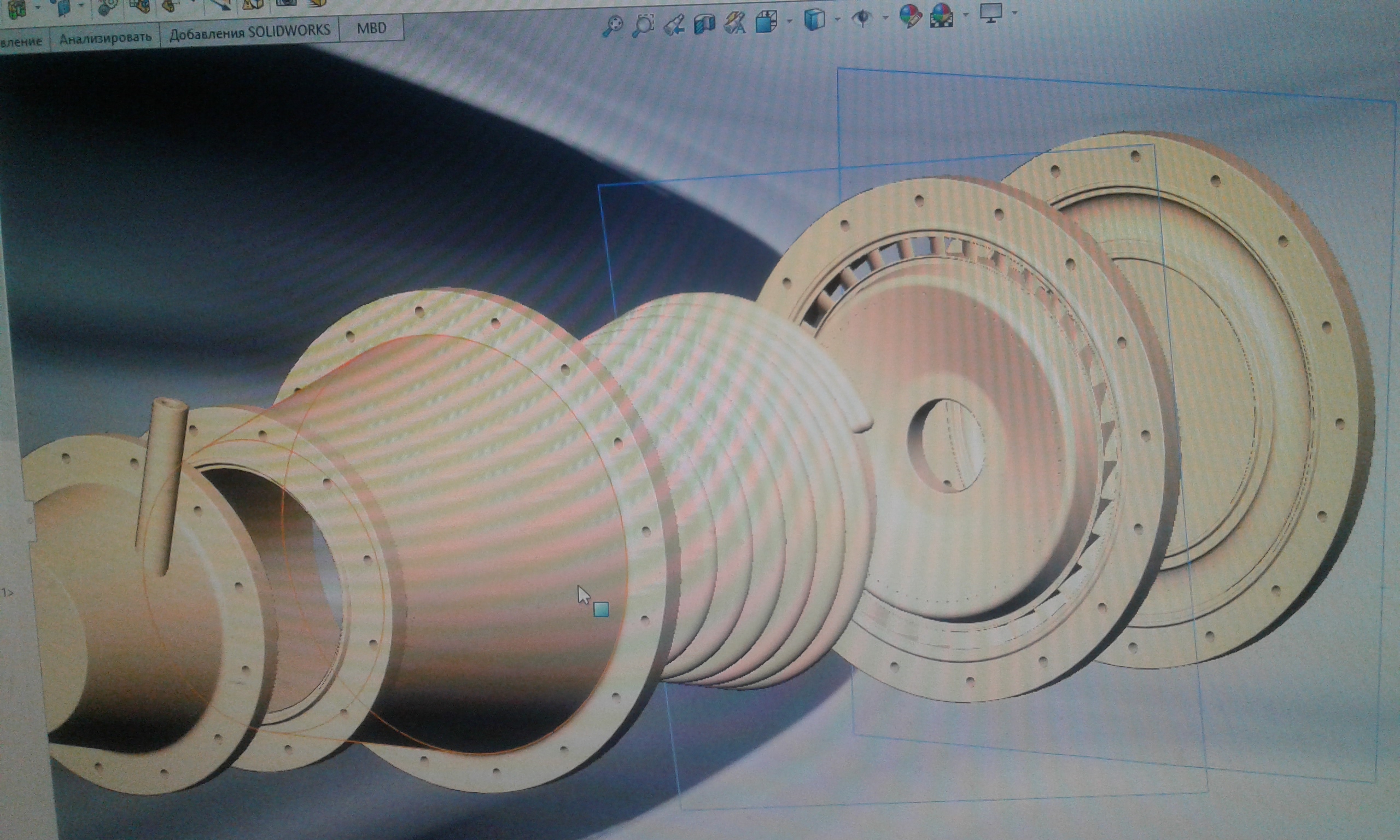Switch to the Анализировать tab

point(105,38)
